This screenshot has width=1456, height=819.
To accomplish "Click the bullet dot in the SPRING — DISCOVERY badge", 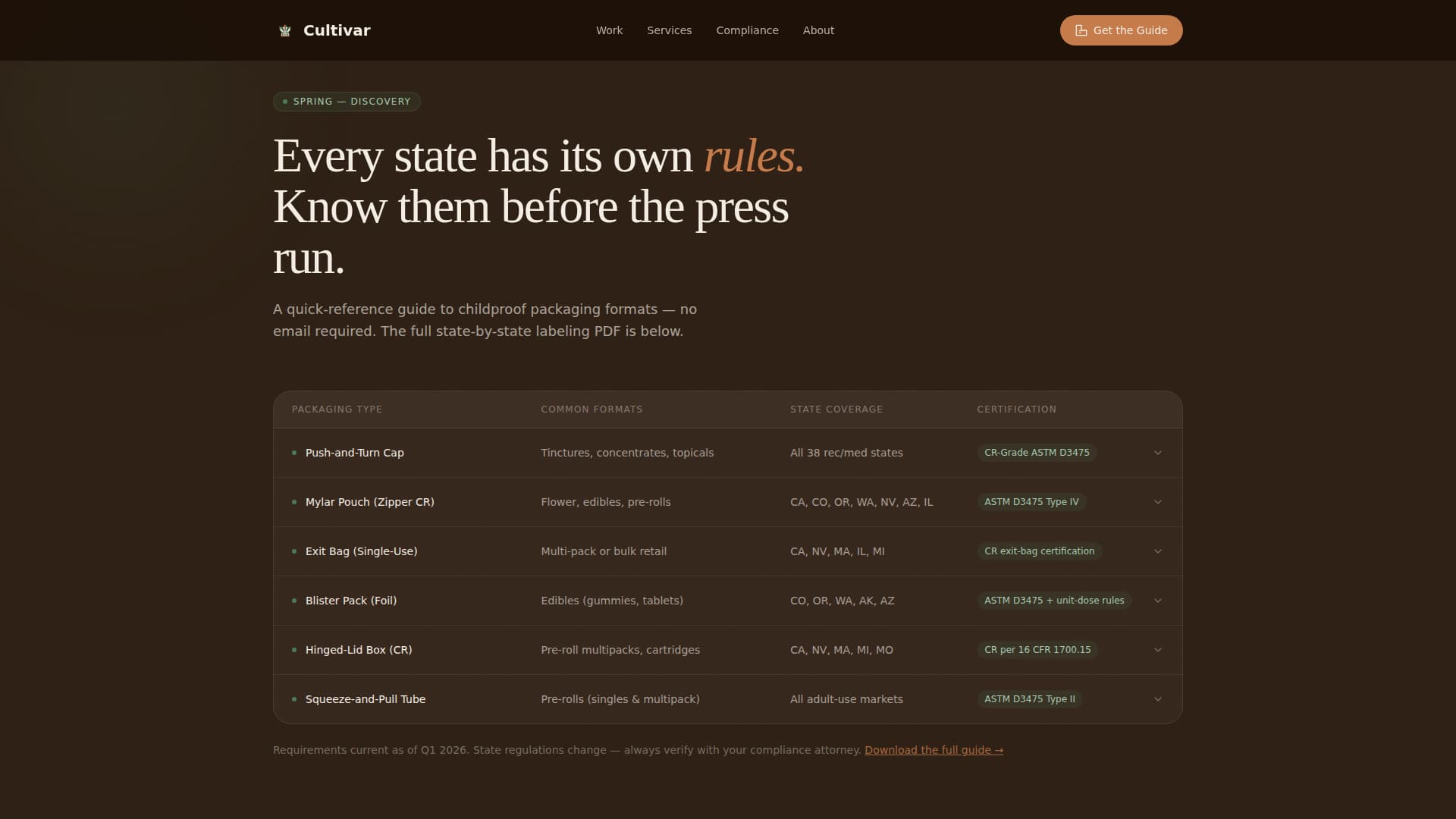I will pyautogui.click(x=284, y=101).
